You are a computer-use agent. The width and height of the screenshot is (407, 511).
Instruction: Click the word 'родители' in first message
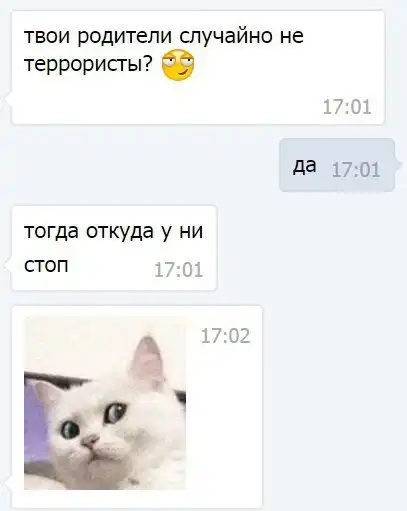click(125, 36)
